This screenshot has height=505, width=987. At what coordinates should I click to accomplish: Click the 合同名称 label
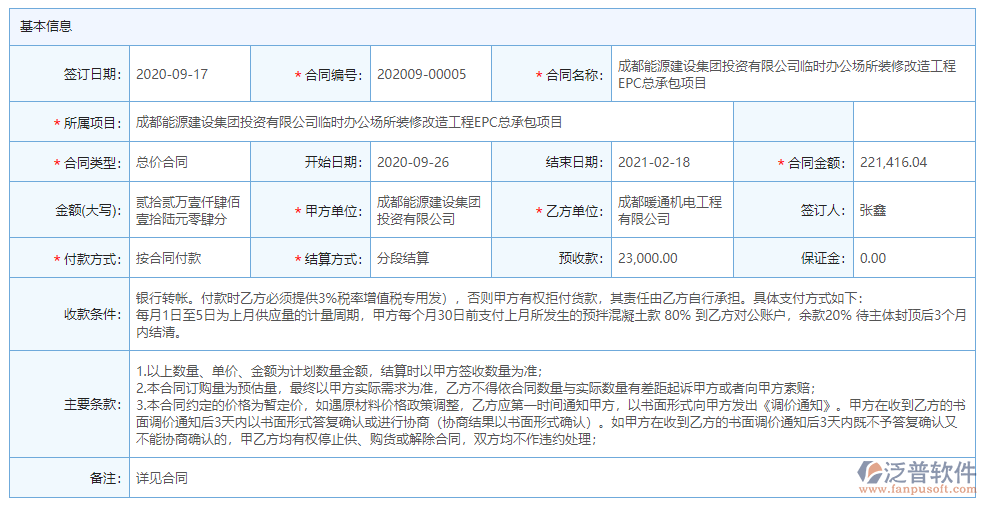tap(569, 75)
